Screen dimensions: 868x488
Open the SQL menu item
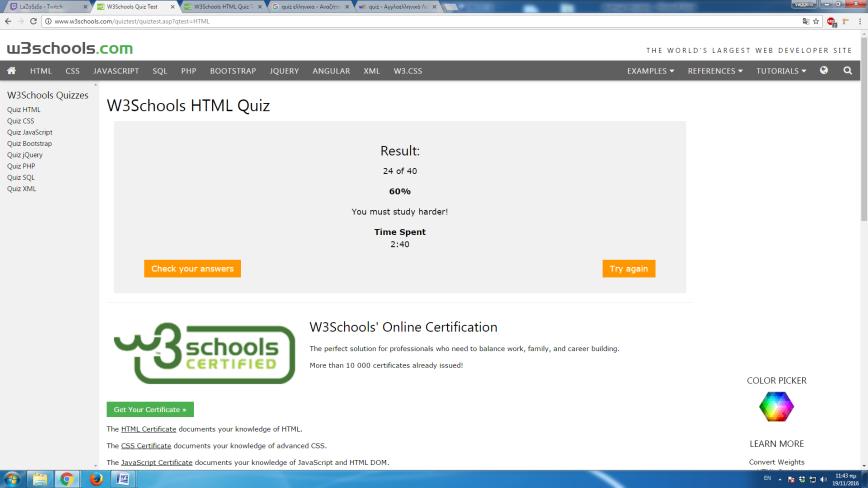tap(160, 71)
